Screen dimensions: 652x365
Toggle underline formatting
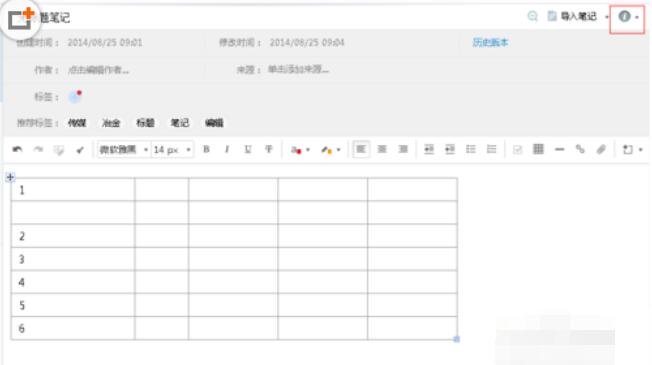click(248, 149)
